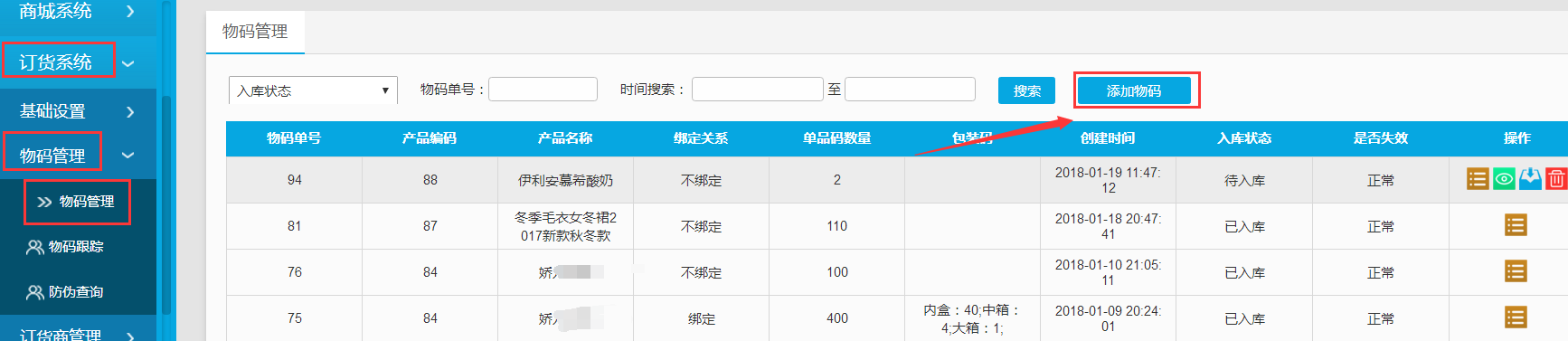Open the 订货商管理 menu

[61, 335]
